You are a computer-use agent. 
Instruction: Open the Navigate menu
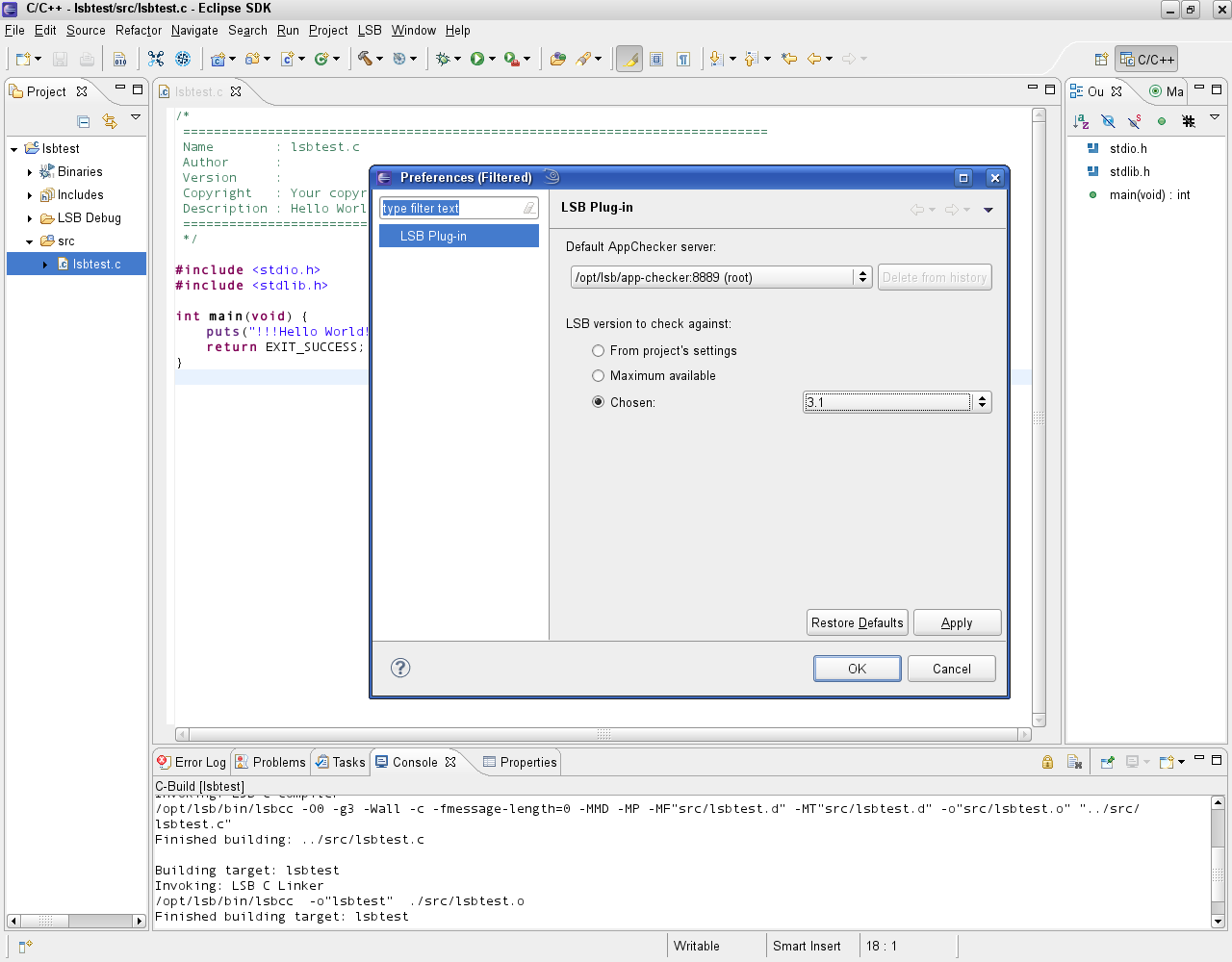[194, 30]
